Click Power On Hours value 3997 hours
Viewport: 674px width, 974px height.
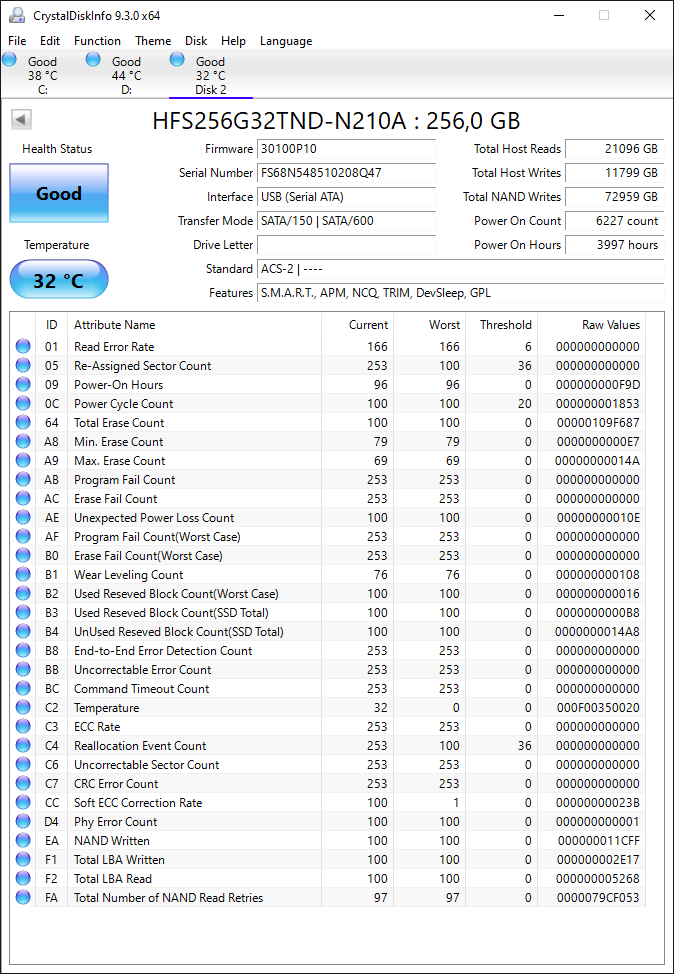[614, 245]
